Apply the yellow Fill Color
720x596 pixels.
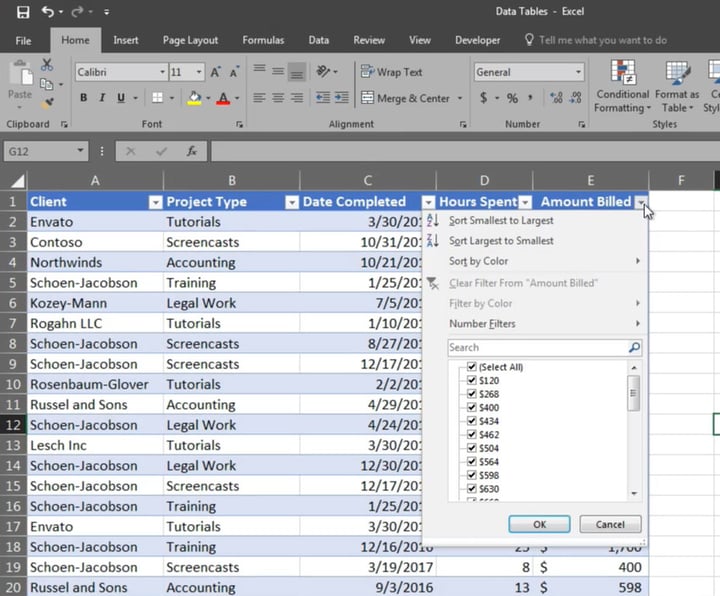[x=195, y=98]
